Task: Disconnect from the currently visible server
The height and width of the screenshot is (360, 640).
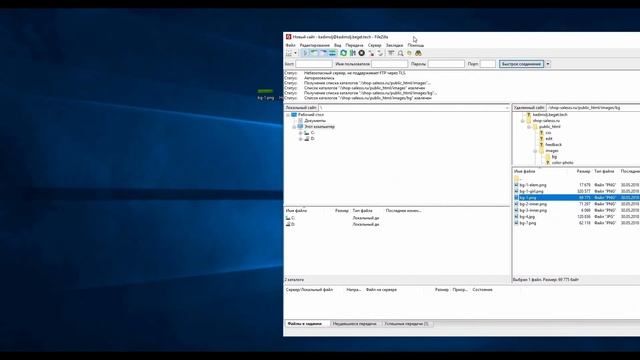Action: coord(371,53)
